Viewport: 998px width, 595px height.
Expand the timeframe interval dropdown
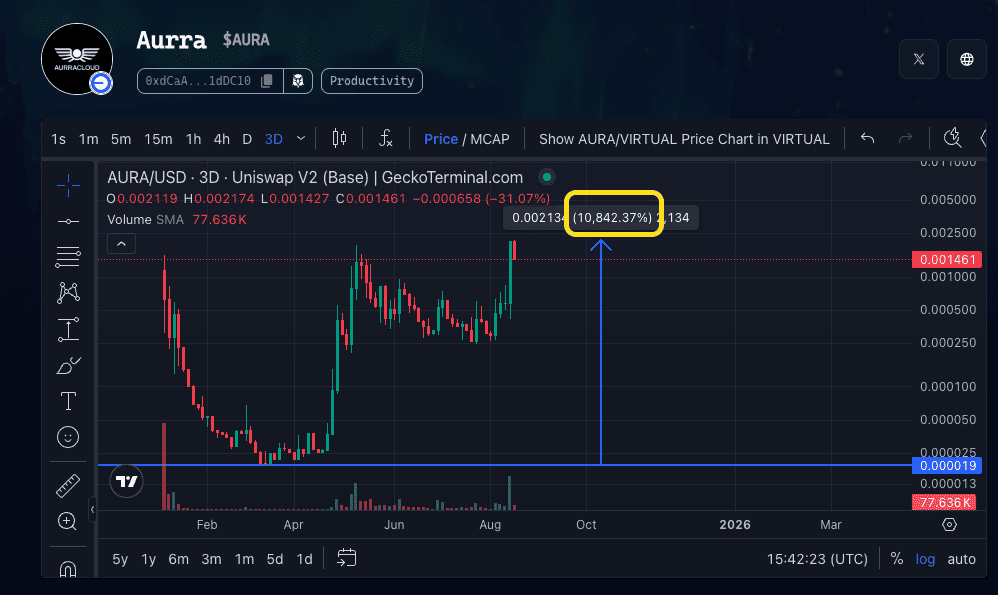point(302,139)
